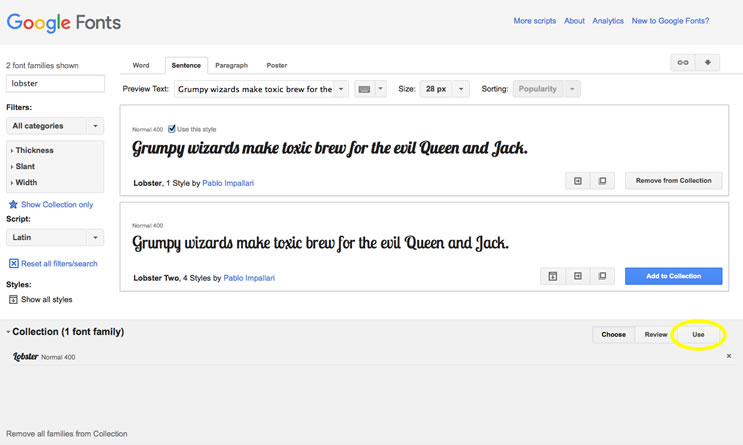Uncheck the 'Use this style' checkbox
The image size is (743, 445).
pyautogui.click(x=172, y=129)
